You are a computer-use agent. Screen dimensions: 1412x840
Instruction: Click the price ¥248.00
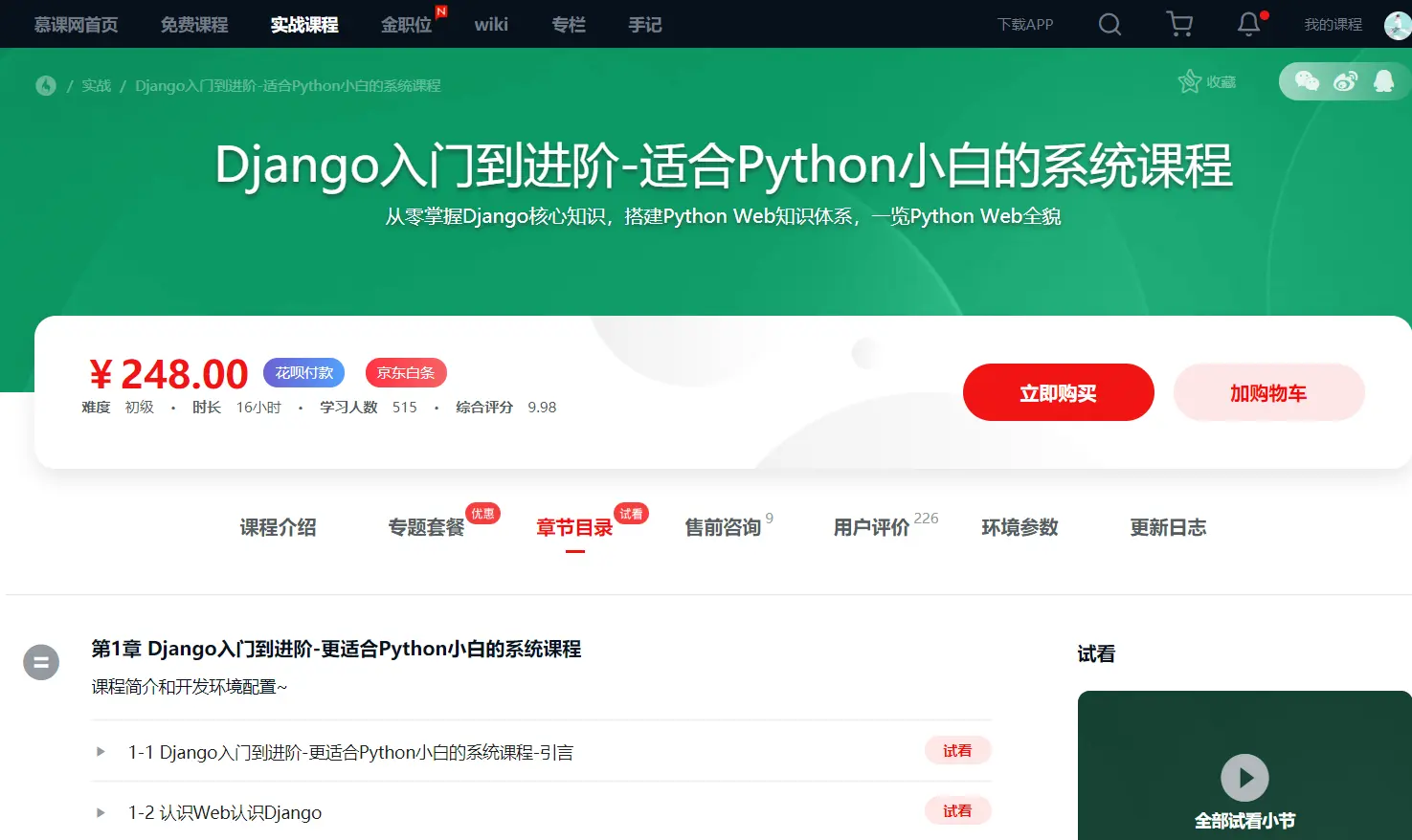point(168,374)
